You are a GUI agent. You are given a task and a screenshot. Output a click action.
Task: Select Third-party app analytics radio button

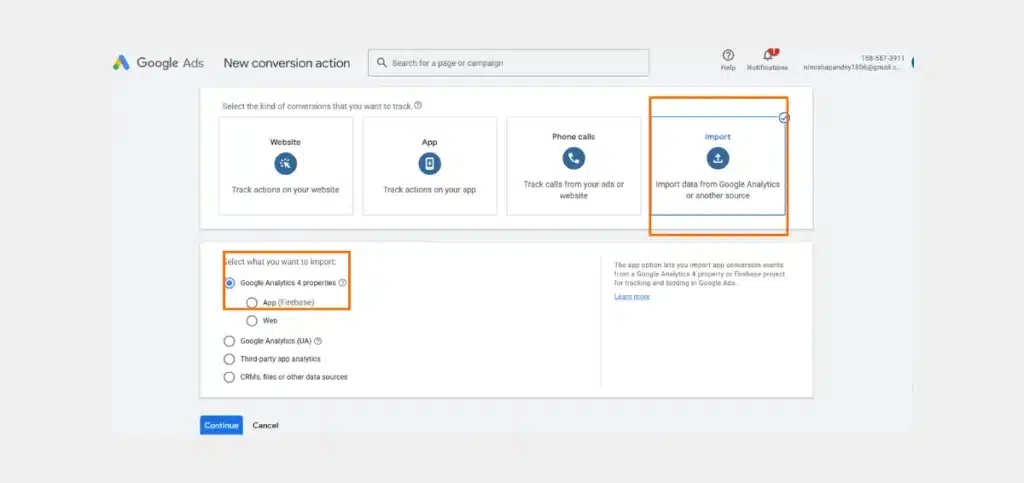coord(229,359)
